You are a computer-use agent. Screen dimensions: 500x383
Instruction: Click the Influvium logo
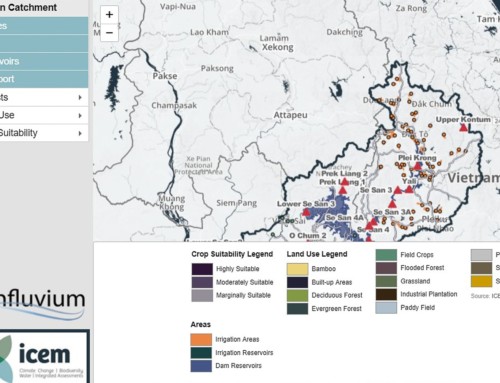click(x=43, y=304)
